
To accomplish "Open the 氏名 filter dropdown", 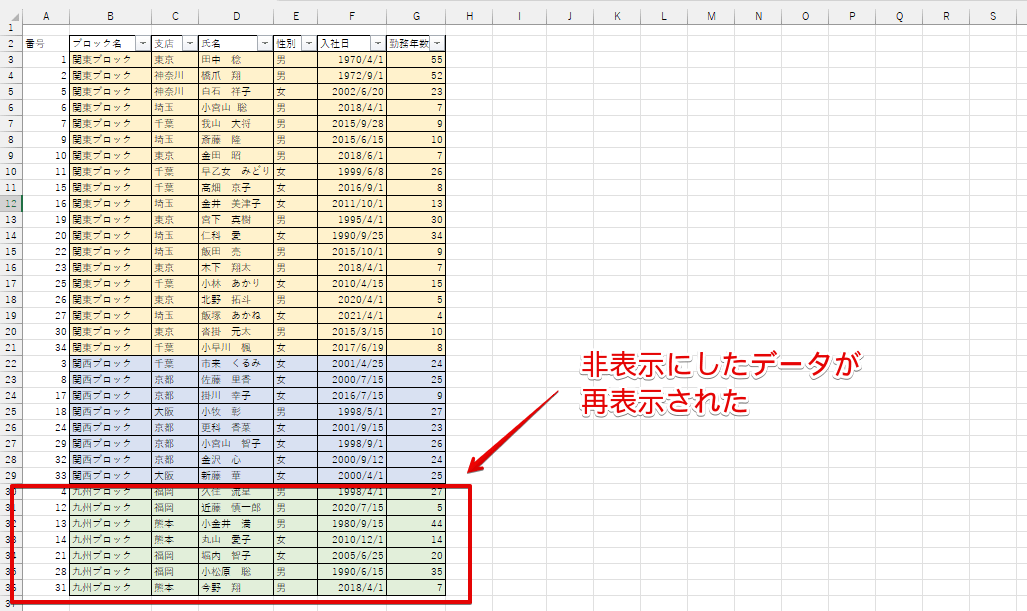I will click(265, 43).
